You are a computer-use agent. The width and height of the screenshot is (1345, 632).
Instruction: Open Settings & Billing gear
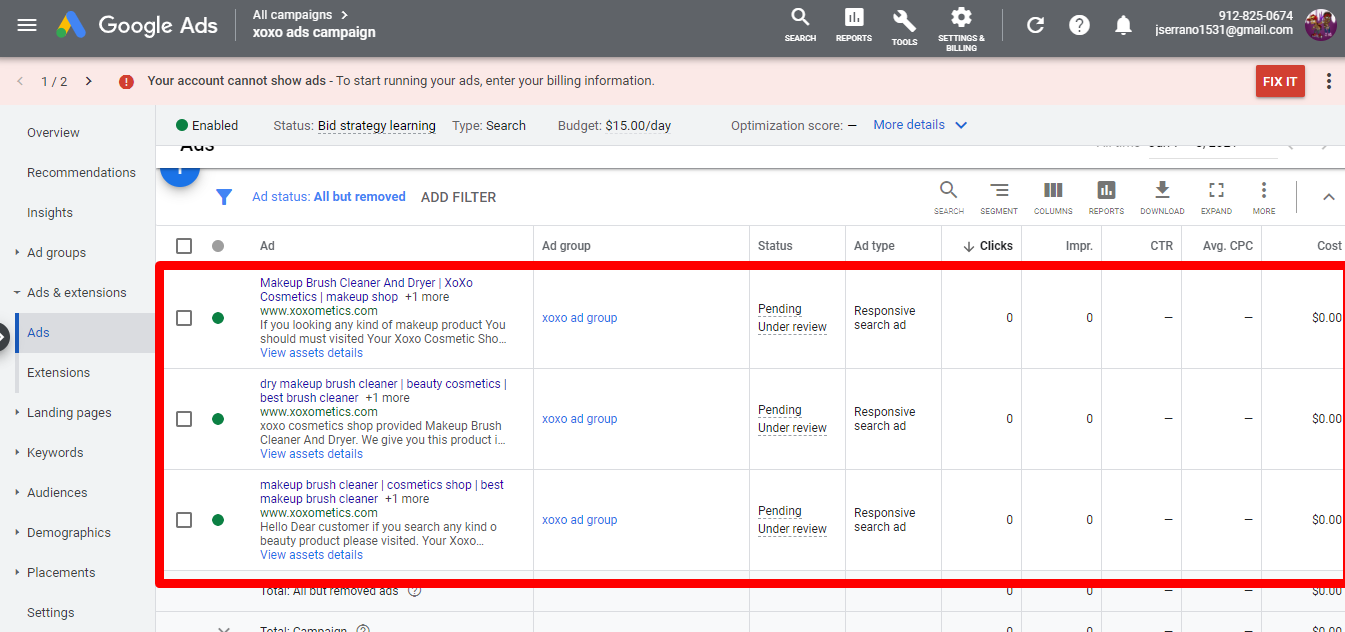[961, 24]
